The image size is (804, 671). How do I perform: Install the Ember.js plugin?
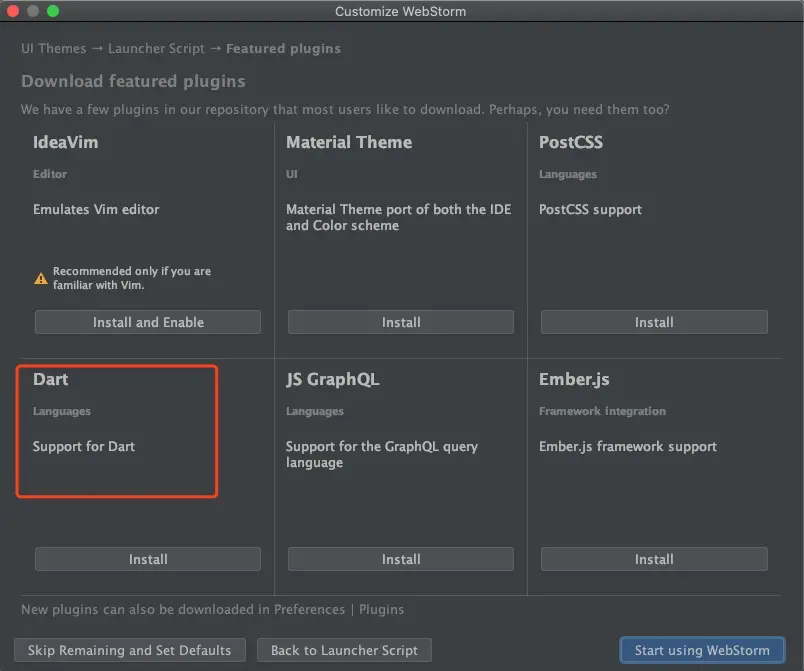tap(654, 559)
